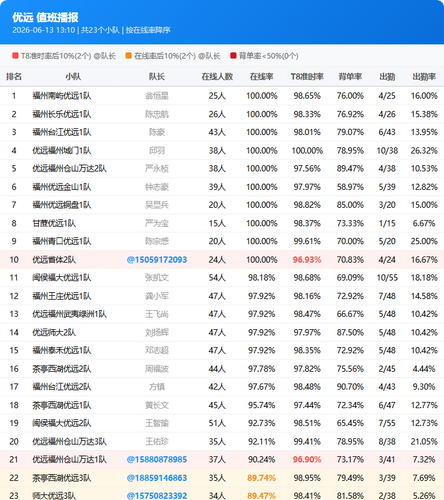Select team name 福州王庄优远1队
This screenshot has height=500, width=444.
[x=62, y=296]
